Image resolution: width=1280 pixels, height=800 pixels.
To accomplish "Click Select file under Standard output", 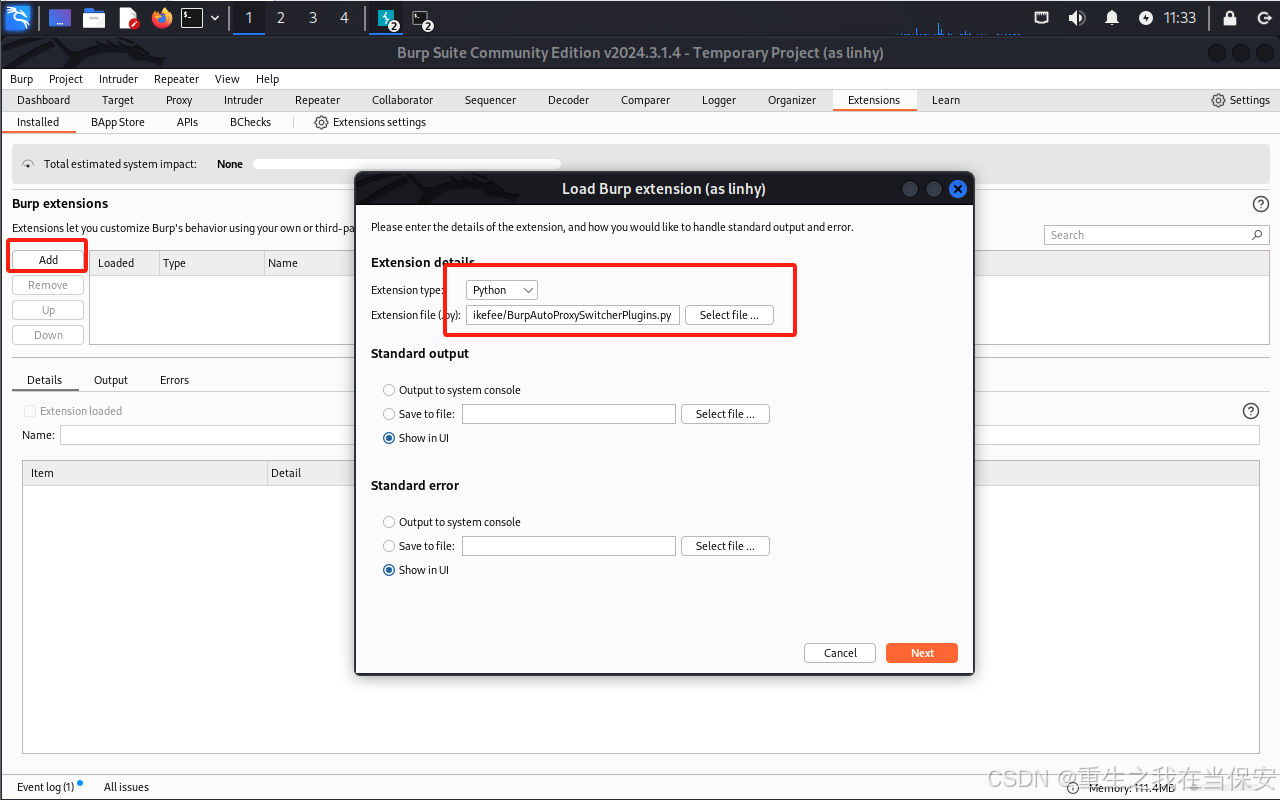I will pyautogui.click(x=725, y=414).
